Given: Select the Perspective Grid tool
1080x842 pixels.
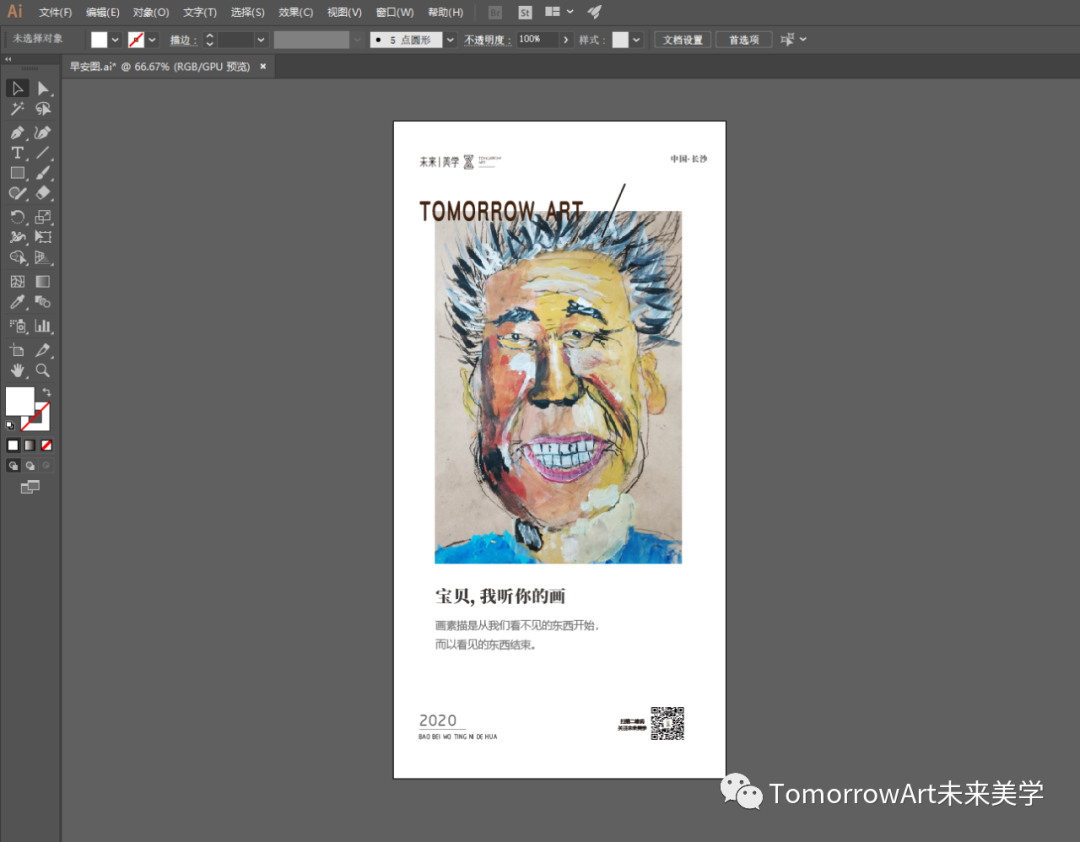Looking at the screenshot, I should pyautogui.click(x=43, y=258).
